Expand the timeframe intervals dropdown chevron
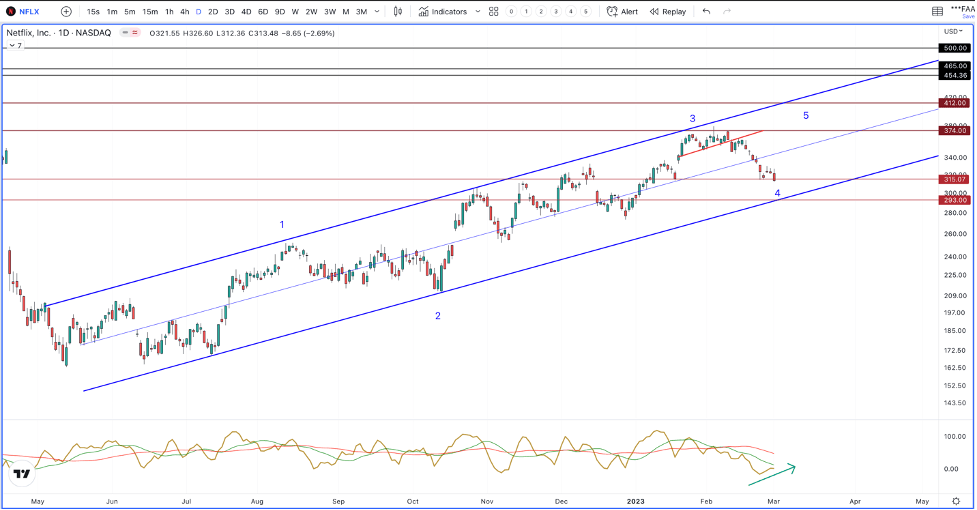The height and width of the screenshot is (510, 977). pyautogui.click(x=377, y=11)
